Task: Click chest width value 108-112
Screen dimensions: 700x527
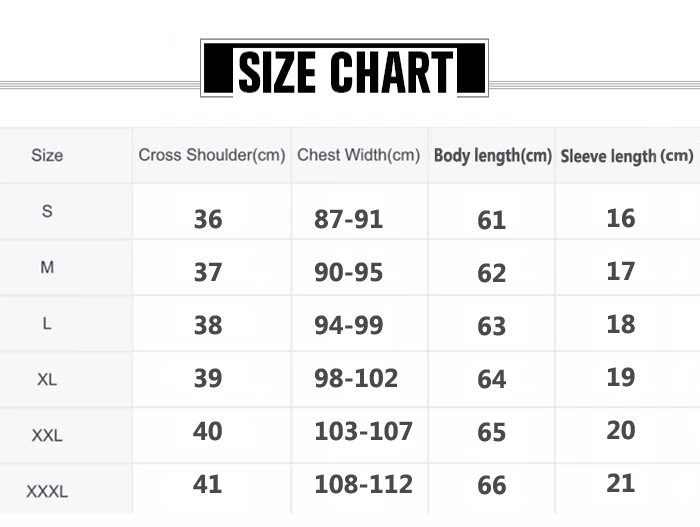Action: (363, 484)
